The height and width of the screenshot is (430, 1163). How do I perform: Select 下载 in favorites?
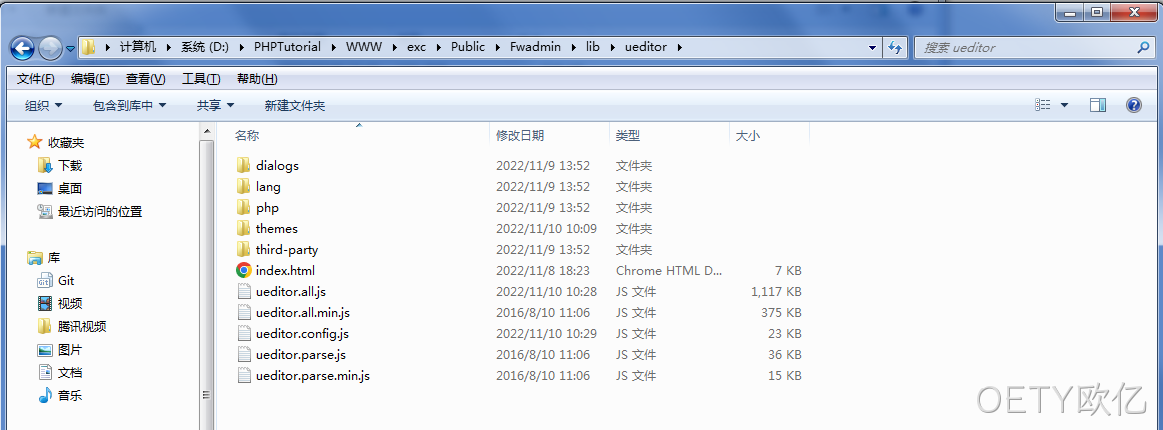coord(70,165)
